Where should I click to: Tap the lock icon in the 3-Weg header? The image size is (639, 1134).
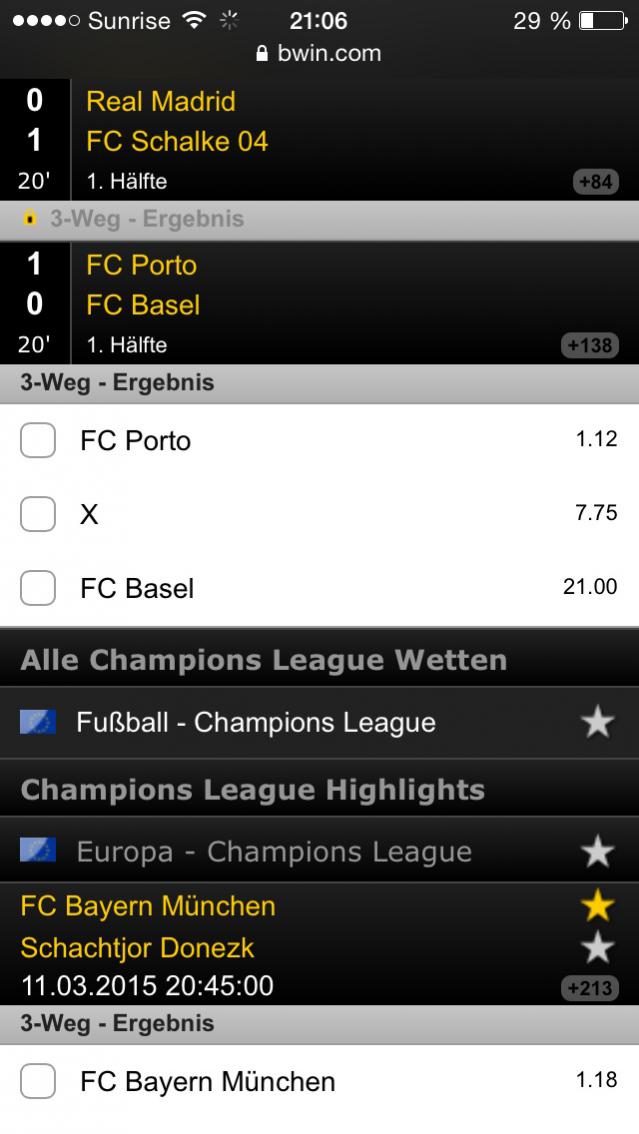(x=30, y=219)
